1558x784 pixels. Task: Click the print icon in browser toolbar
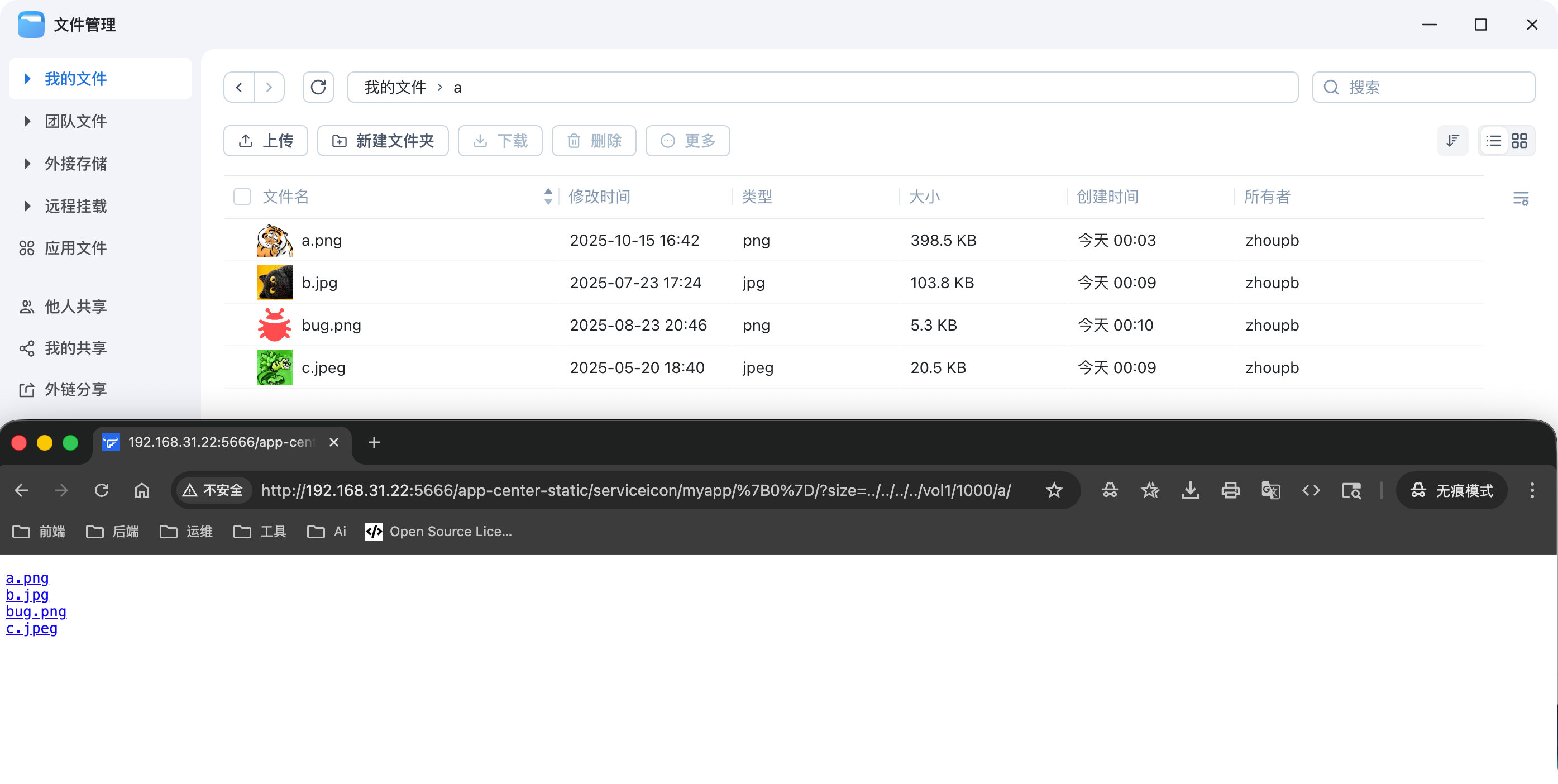tap(1230, 491)
